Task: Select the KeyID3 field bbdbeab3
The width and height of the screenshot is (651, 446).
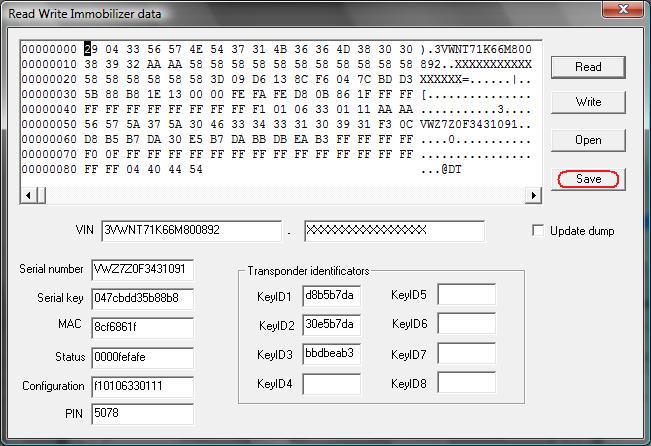Action: click(331, 353)
